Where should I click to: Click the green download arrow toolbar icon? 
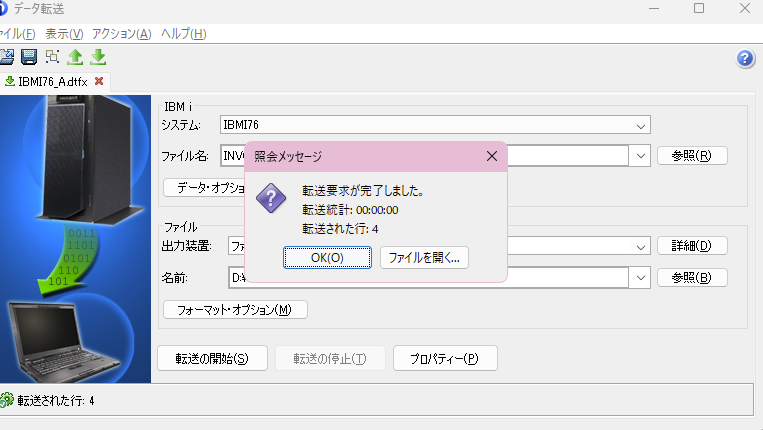coord(98,57)
